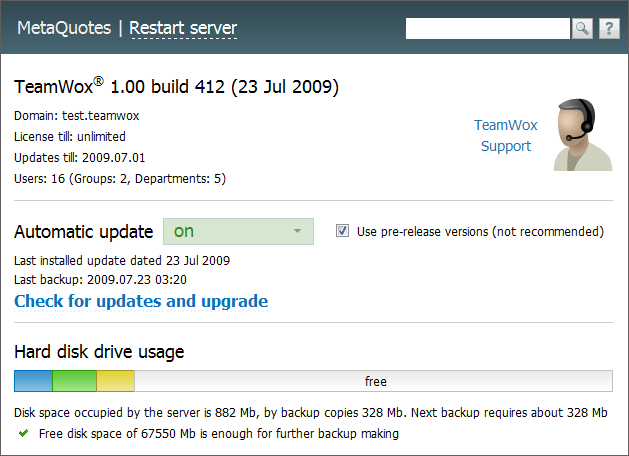Click the text 'Updates till: 2009.07.01'
This screenshot has width=629, height=456.
coord(79,158)
